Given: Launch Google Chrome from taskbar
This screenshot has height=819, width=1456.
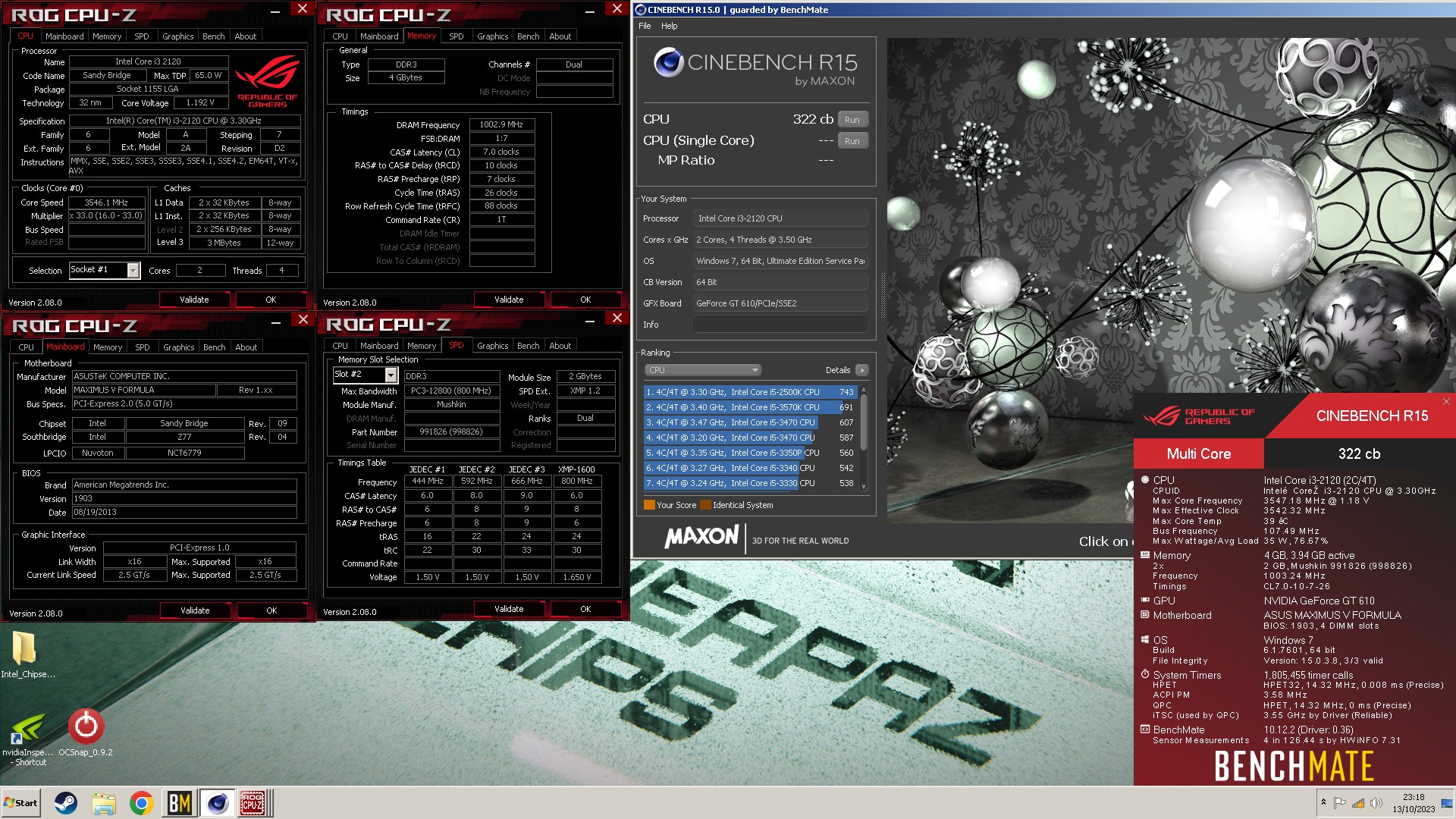Looking at the screenshot, I should pos(141,802).
